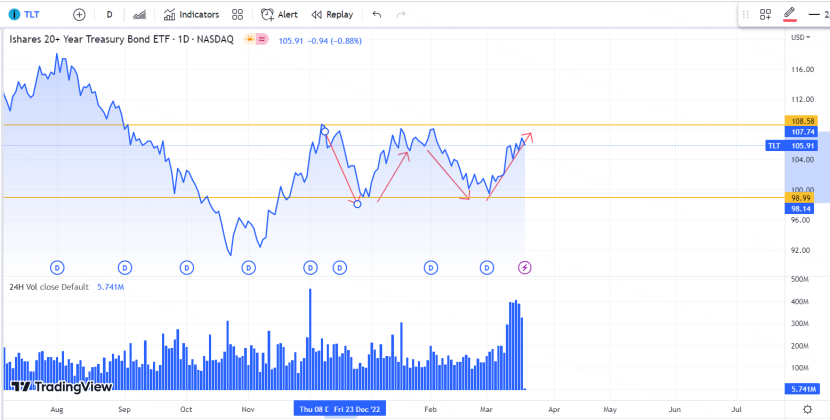This screenshot has height=420, width=830.
Task: Click the compare or add symbol plus icon
Action: (x=79, y=15)
